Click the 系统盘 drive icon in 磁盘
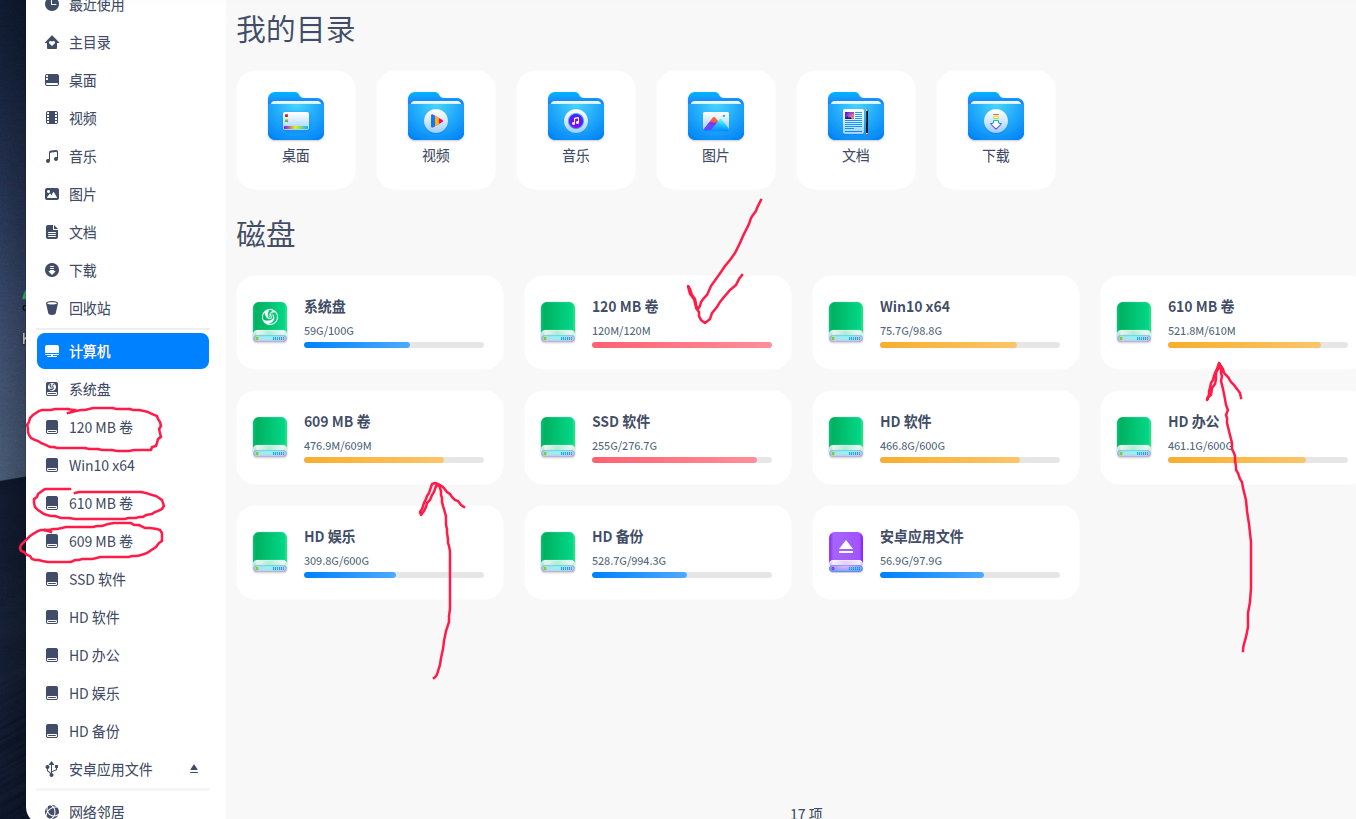1356x819 pixels. [x=270, y=322]
